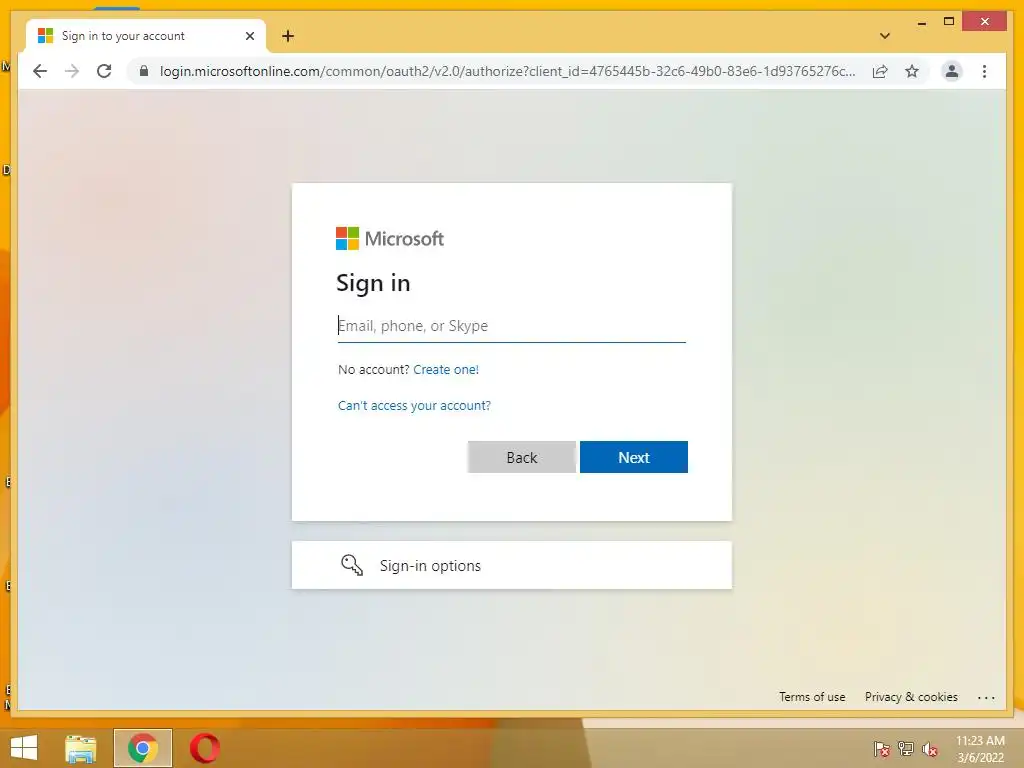Screen dimensions: 1024x768
Task: Close the Chrome window
Action: coord(985,22)
